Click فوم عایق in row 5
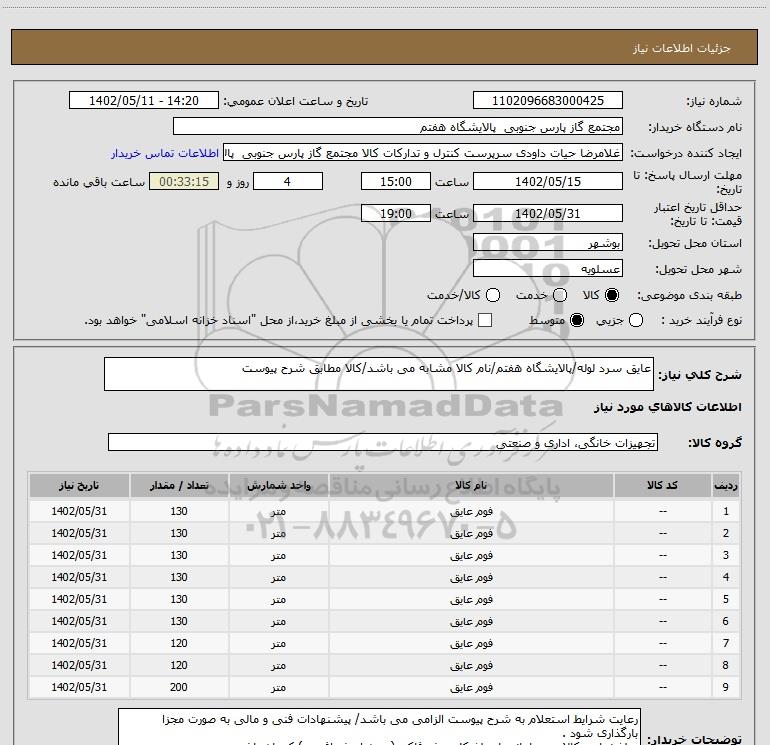770x745 pixels. point(471,599)
